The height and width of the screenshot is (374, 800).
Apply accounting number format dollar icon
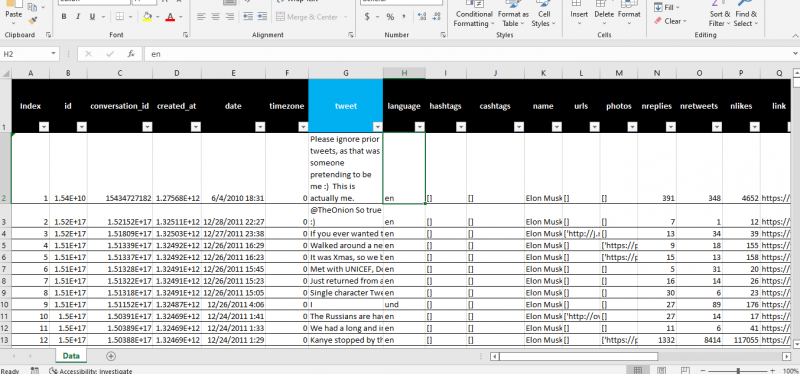click(x=367, y=17)
